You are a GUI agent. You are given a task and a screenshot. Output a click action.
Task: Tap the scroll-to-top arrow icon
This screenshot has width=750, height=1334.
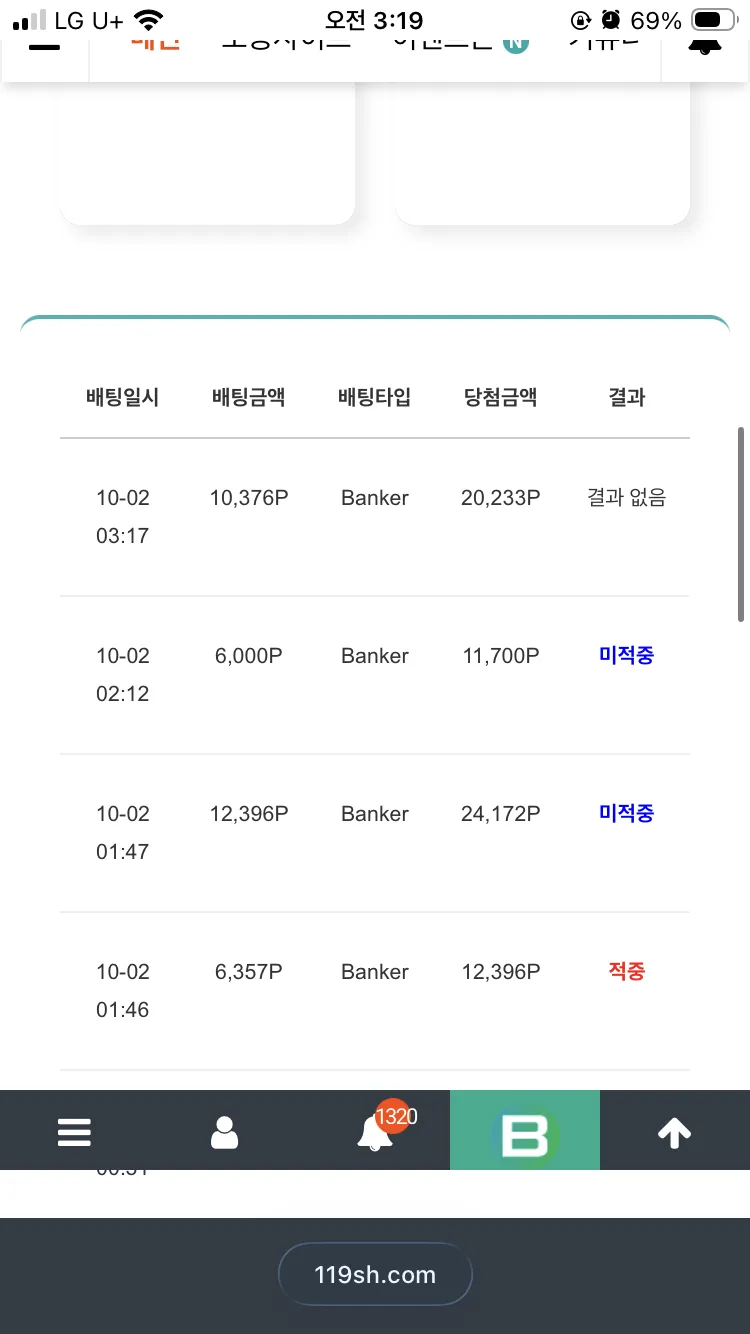point(674,1131)
